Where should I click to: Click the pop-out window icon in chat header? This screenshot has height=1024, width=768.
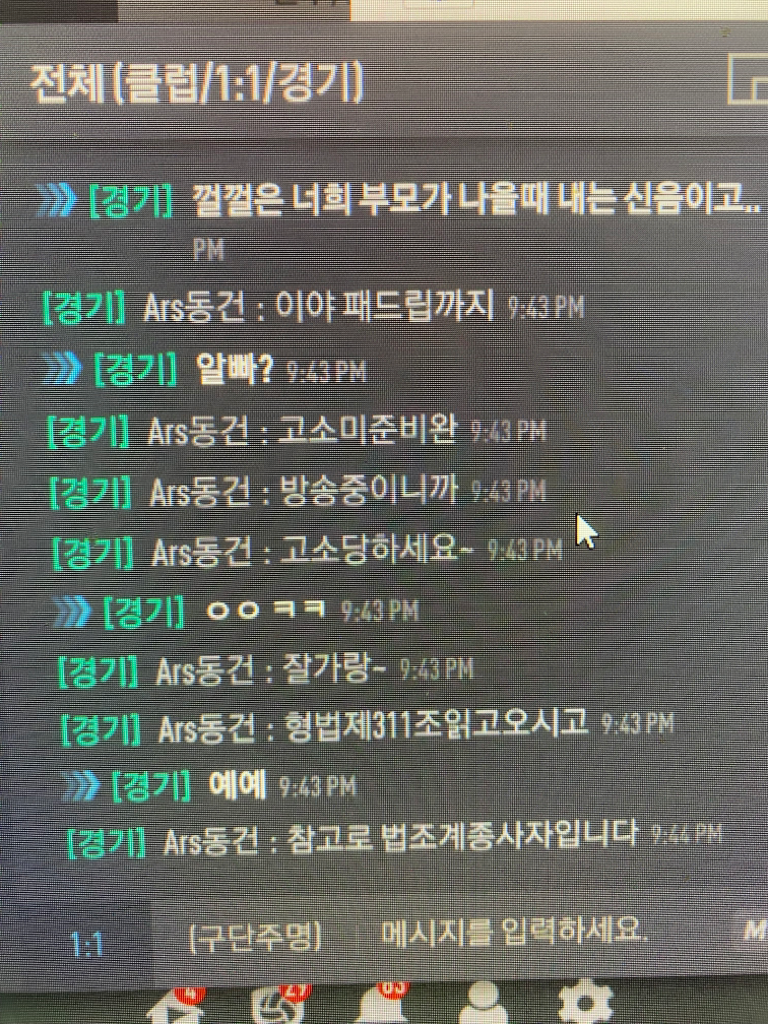pos(748,80)
